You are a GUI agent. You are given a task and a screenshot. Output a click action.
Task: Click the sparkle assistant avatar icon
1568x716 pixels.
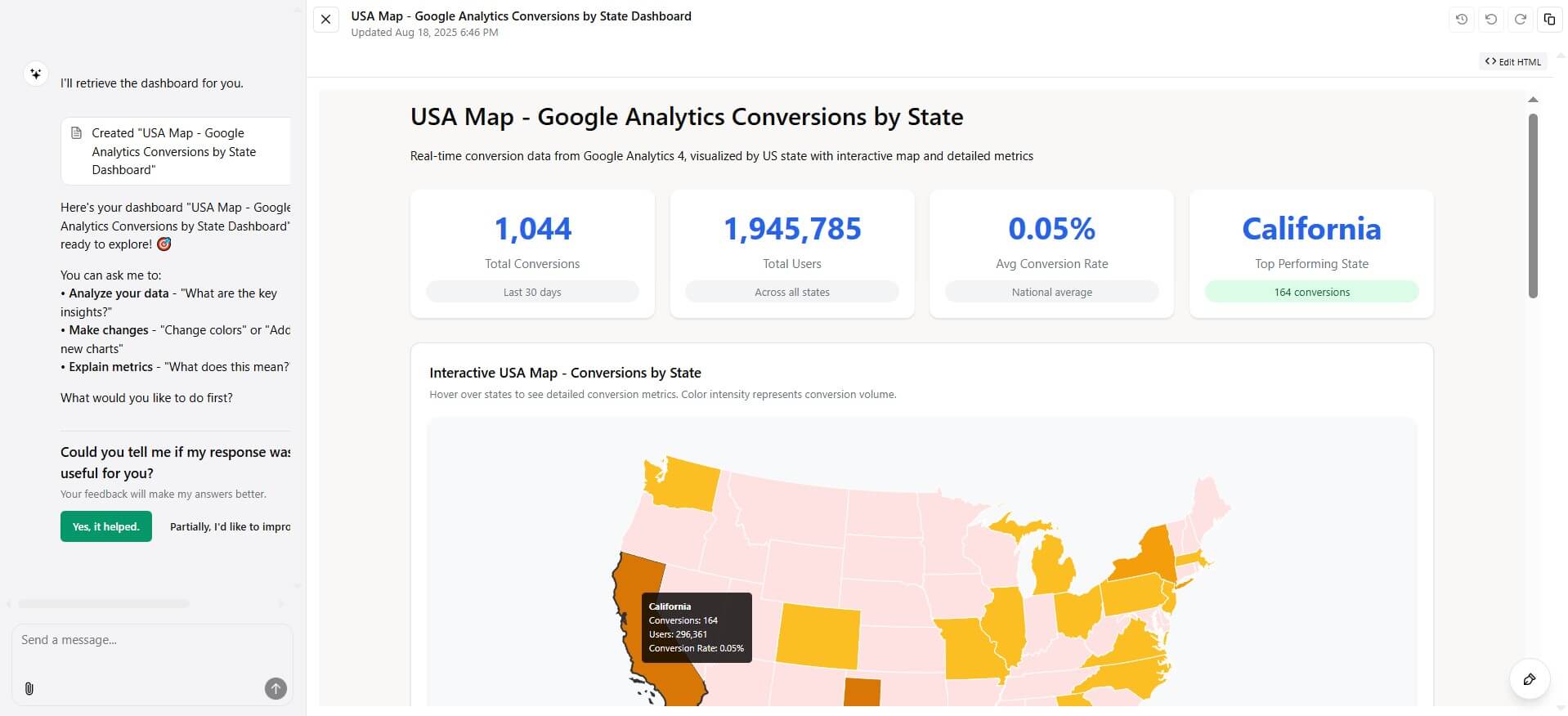pyautogui.click(x=35, y=74)
